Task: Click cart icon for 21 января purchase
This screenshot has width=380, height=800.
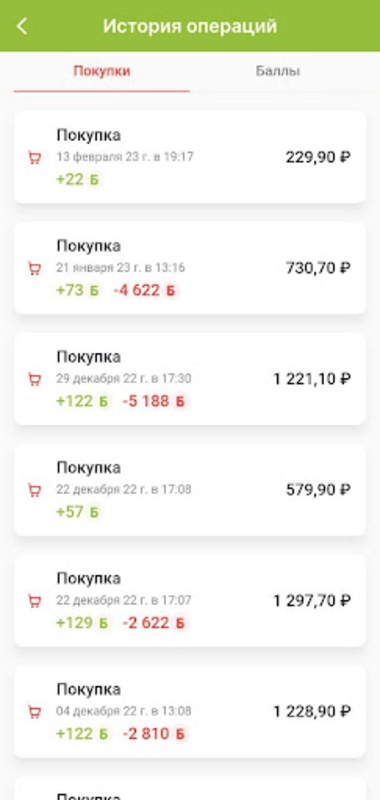Action: point(34,268)
